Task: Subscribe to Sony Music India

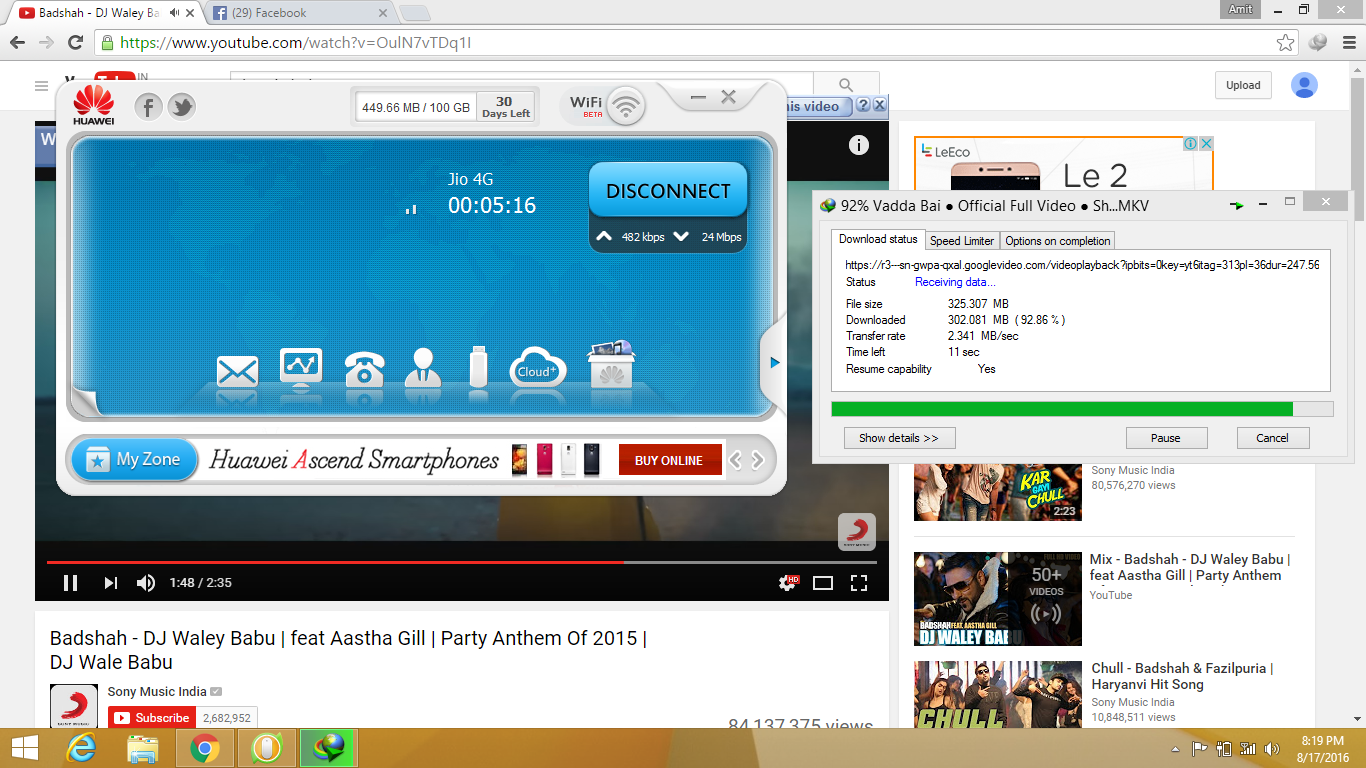Action: (152, 718)
